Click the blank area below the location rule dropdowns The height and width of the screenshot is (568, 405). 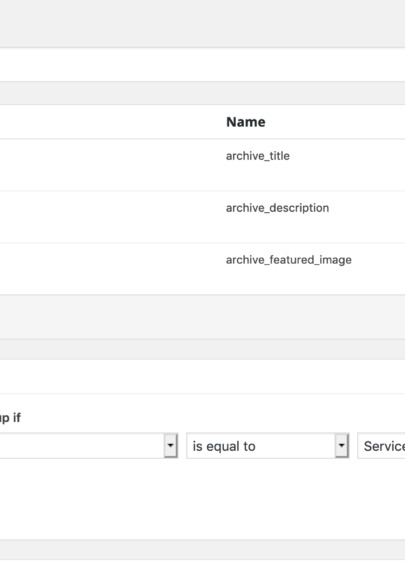[202, 499]
